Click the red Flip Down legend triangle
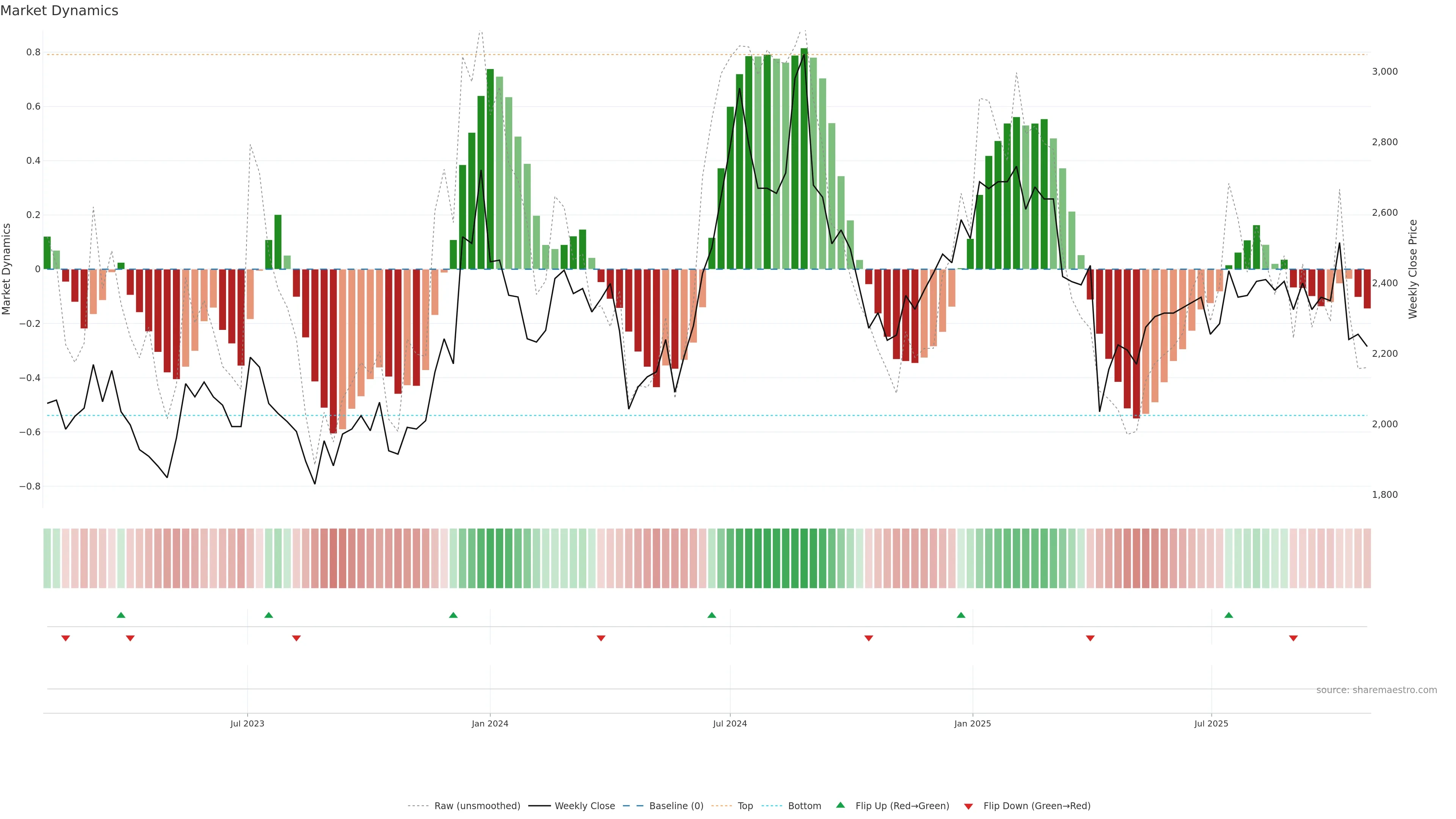 [x=968, y=806]
